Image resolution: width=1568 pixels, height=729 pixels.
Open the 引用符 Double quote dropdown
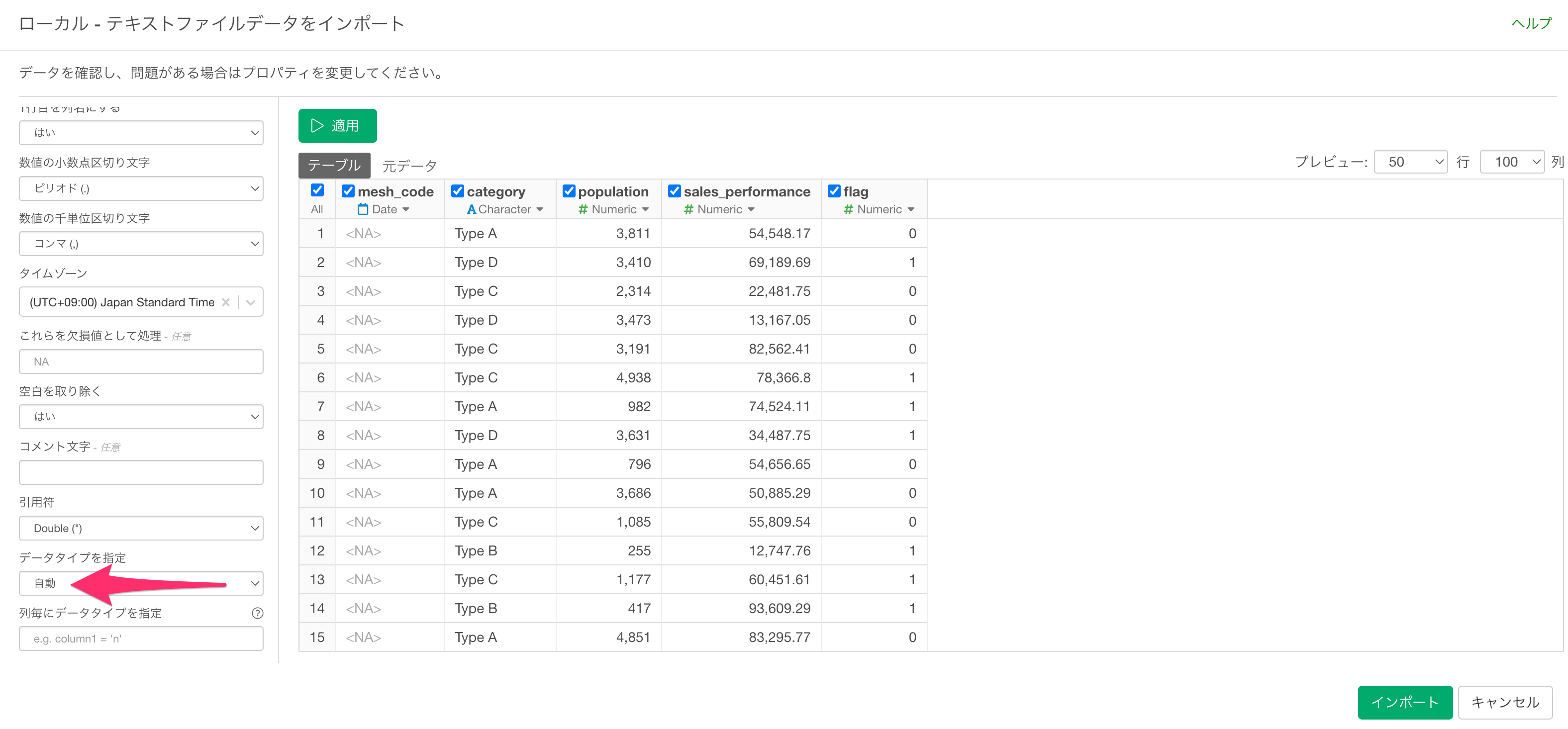(x=141, y=528)
